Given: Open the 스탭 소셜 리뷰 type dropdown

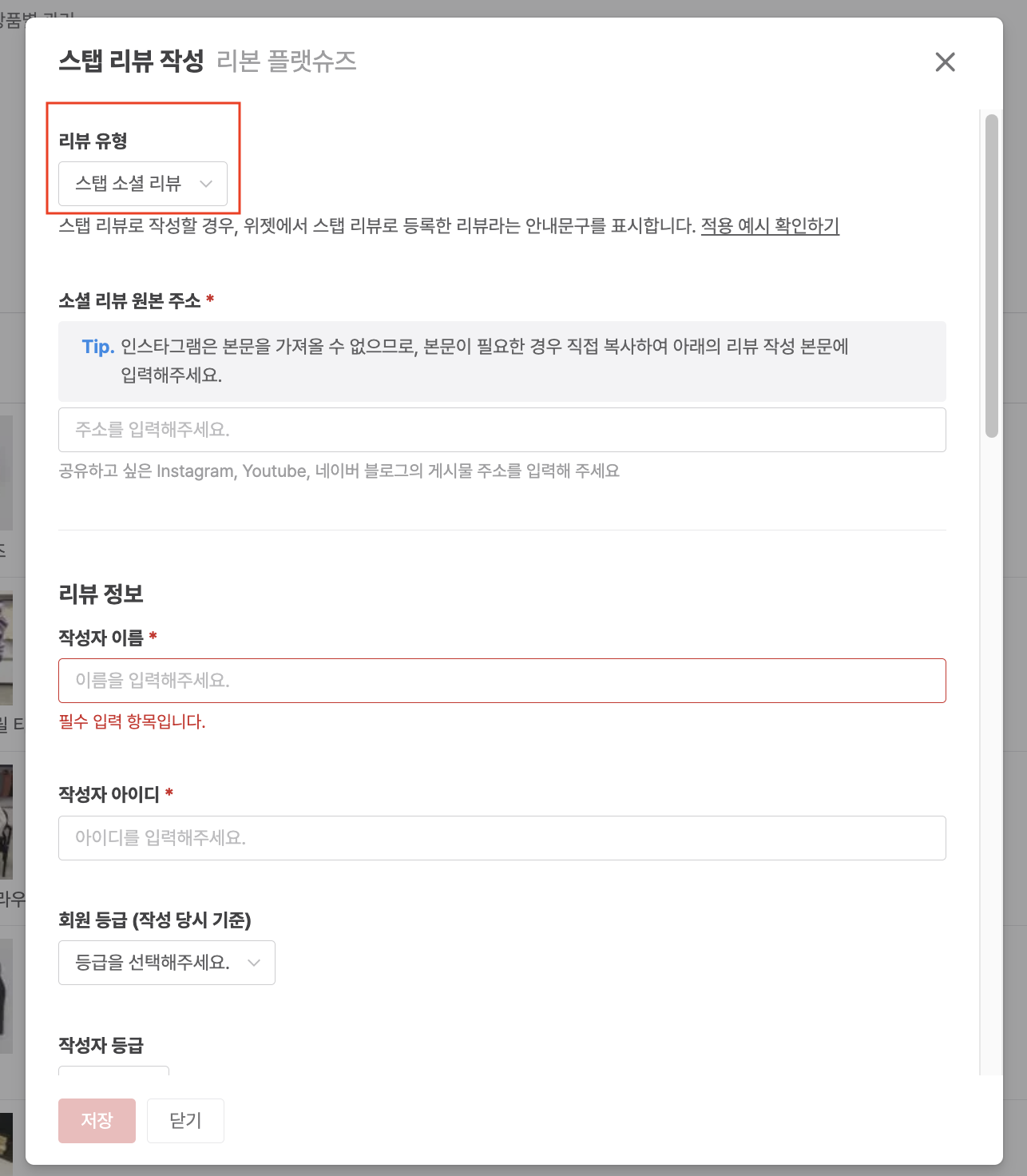Looking at the screenshot, I should (143, 184).
